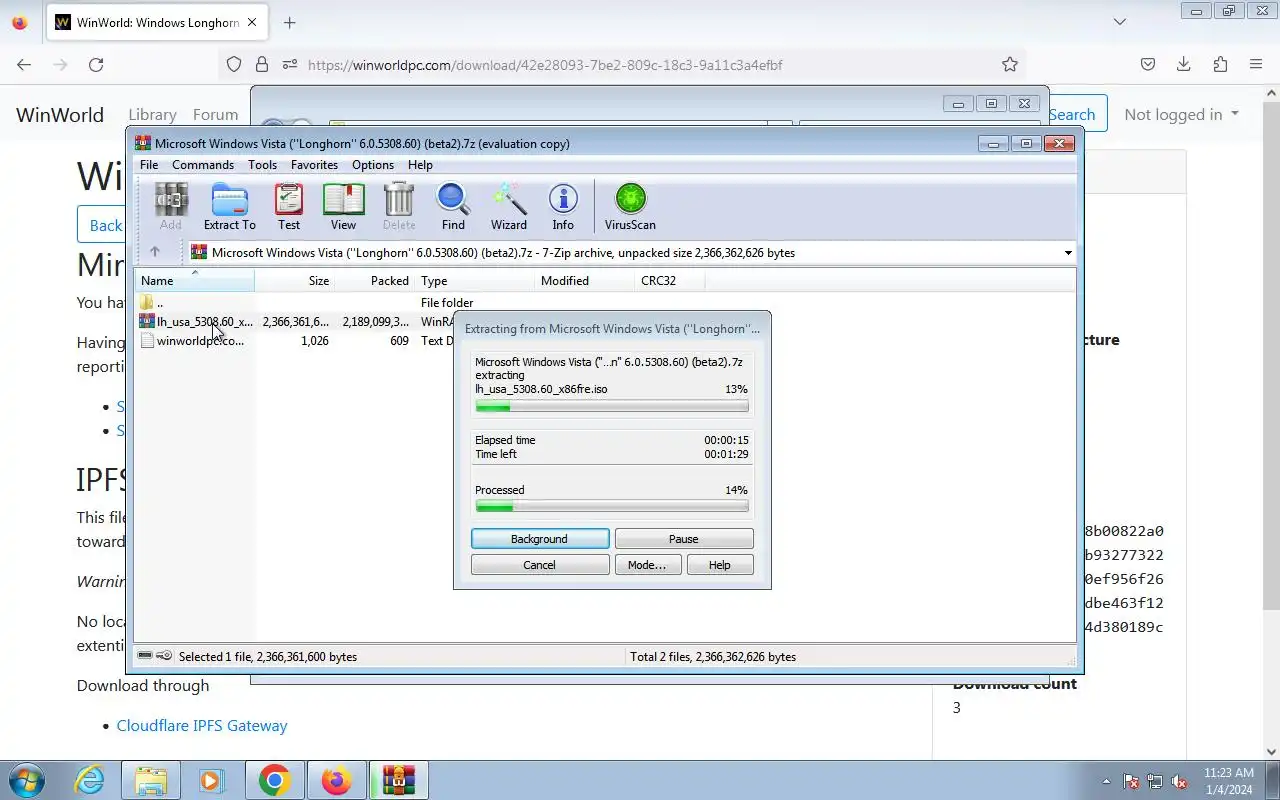
Task: Show archive Info icon
Action: (x=563, y=207)
